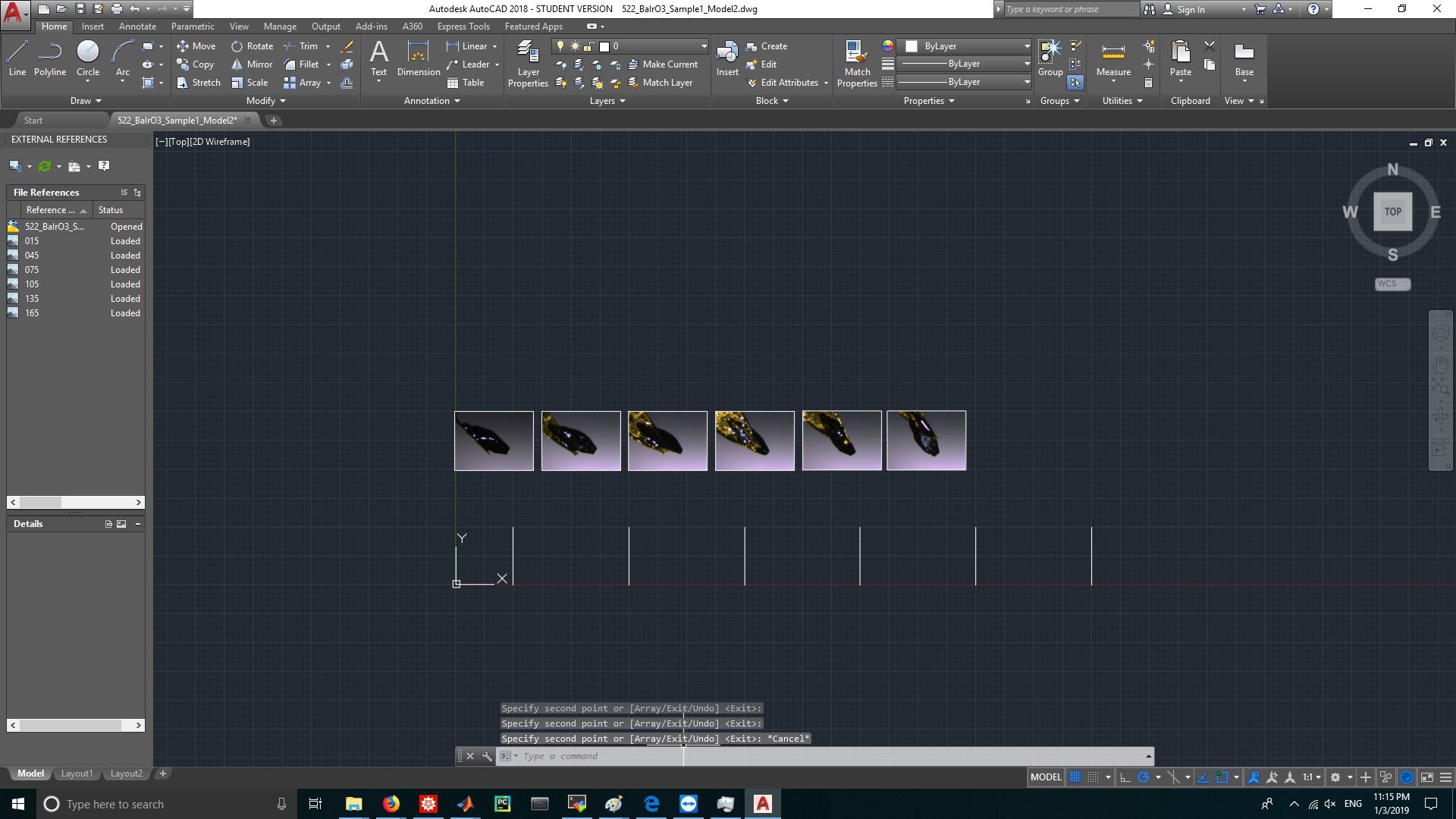This screenshot has height=819, width=1456.
Task: Open the ByLayer lineweight dropdown
Action: click(964, 64)
